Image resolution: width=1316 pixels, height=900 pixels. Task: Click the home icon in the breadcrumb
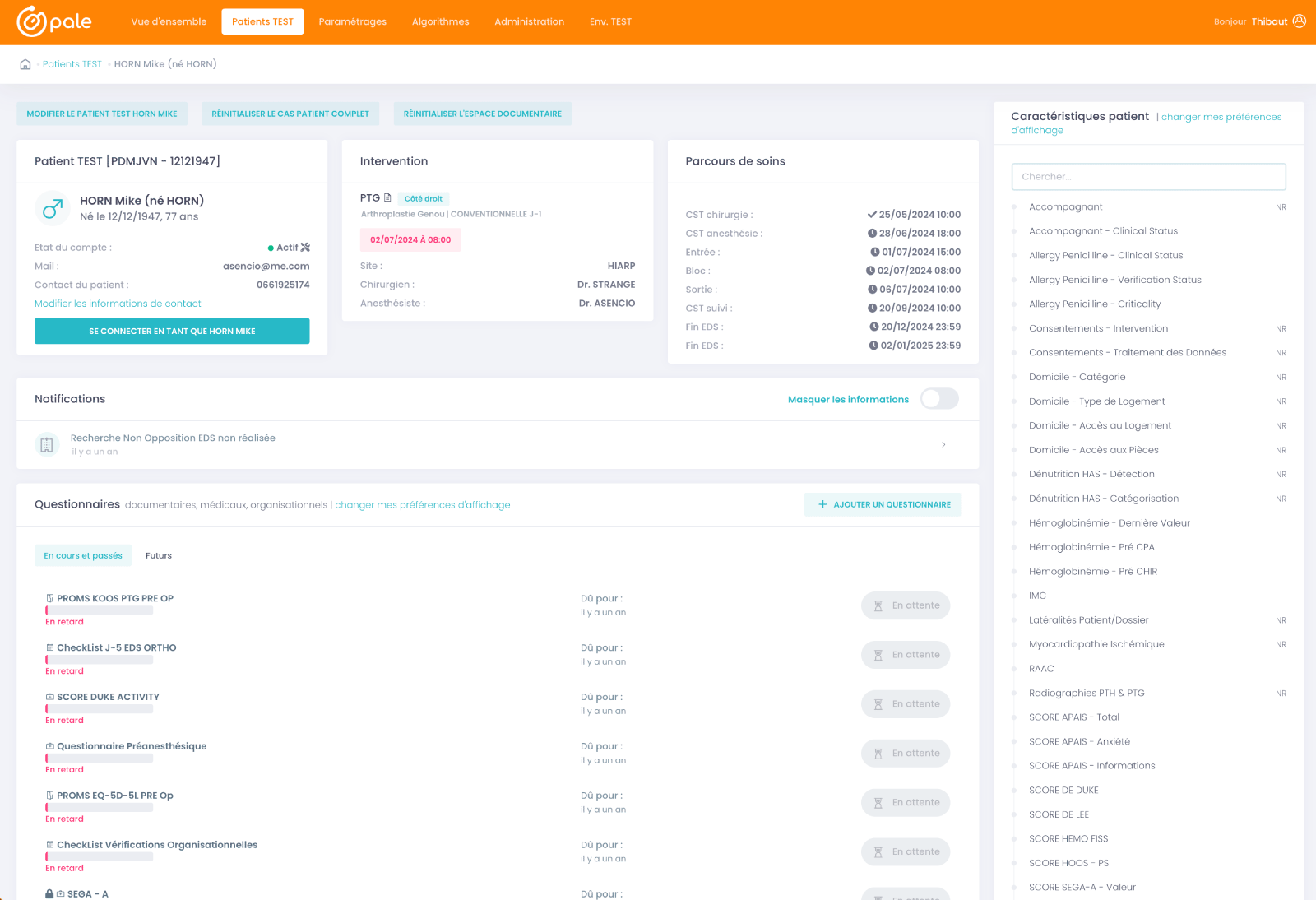click(x=25, y=64)
